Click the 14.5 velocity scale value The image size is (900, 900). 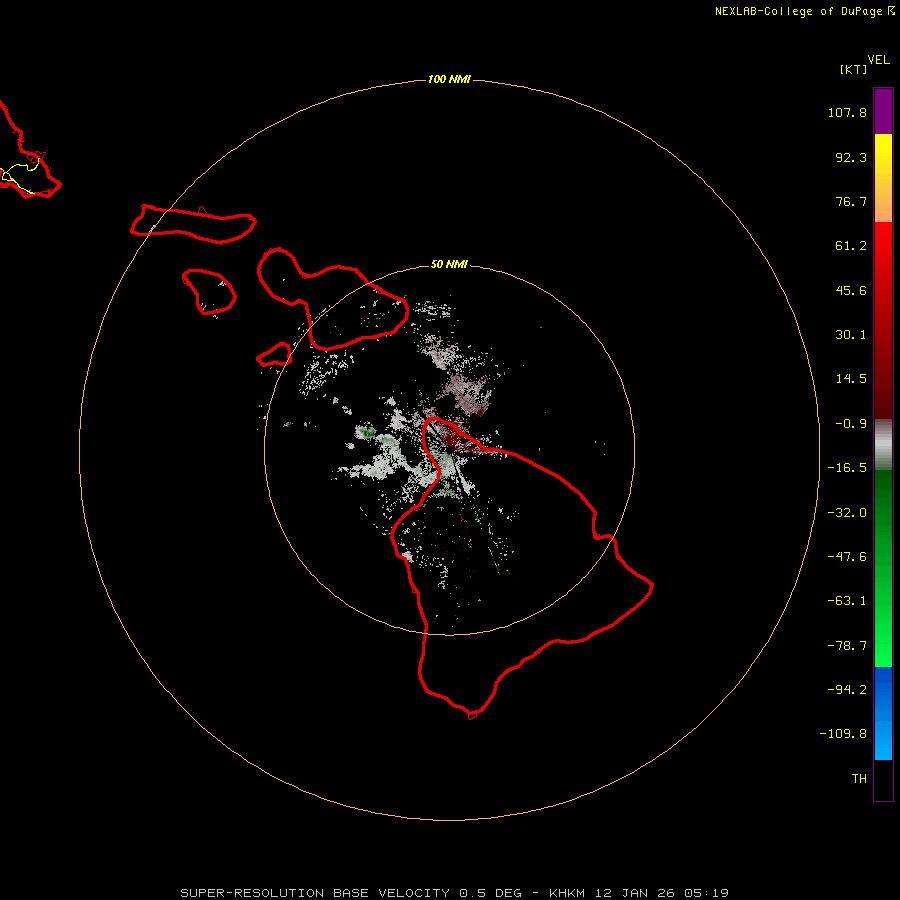coord(851,379)
